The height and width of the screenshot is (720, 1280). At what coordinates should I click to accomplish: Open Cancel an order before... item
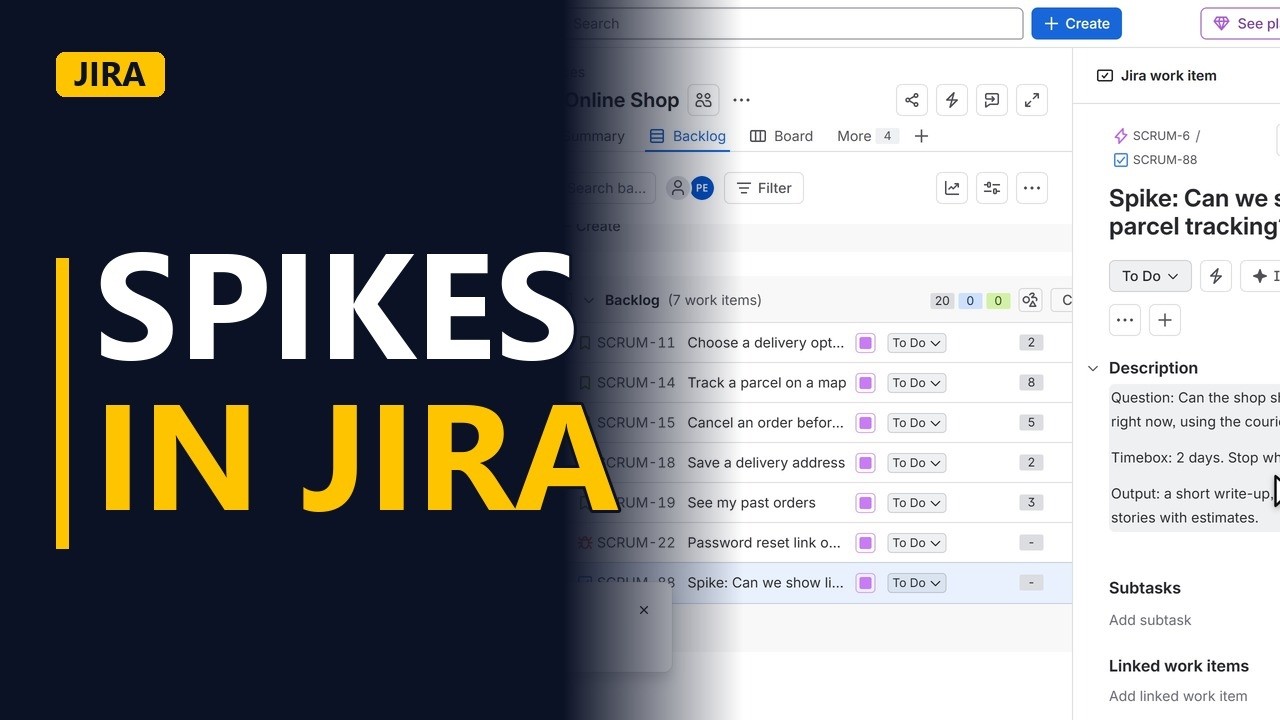pyautogui.click(x=765, y=423)
